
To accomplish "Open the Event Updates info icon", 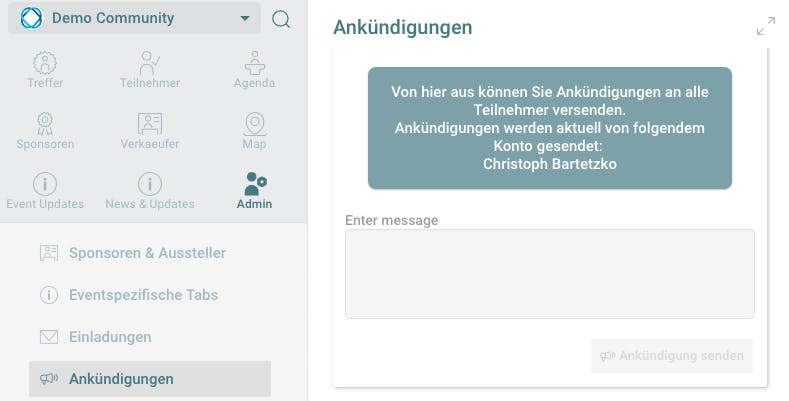I will 45,184.
